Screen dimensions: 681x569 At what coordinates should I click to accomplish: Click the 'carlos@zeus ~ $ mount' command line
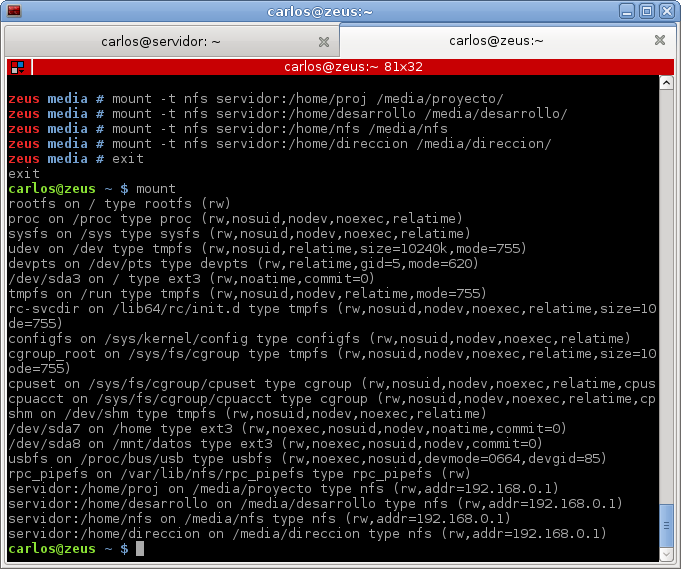(92, 189)
